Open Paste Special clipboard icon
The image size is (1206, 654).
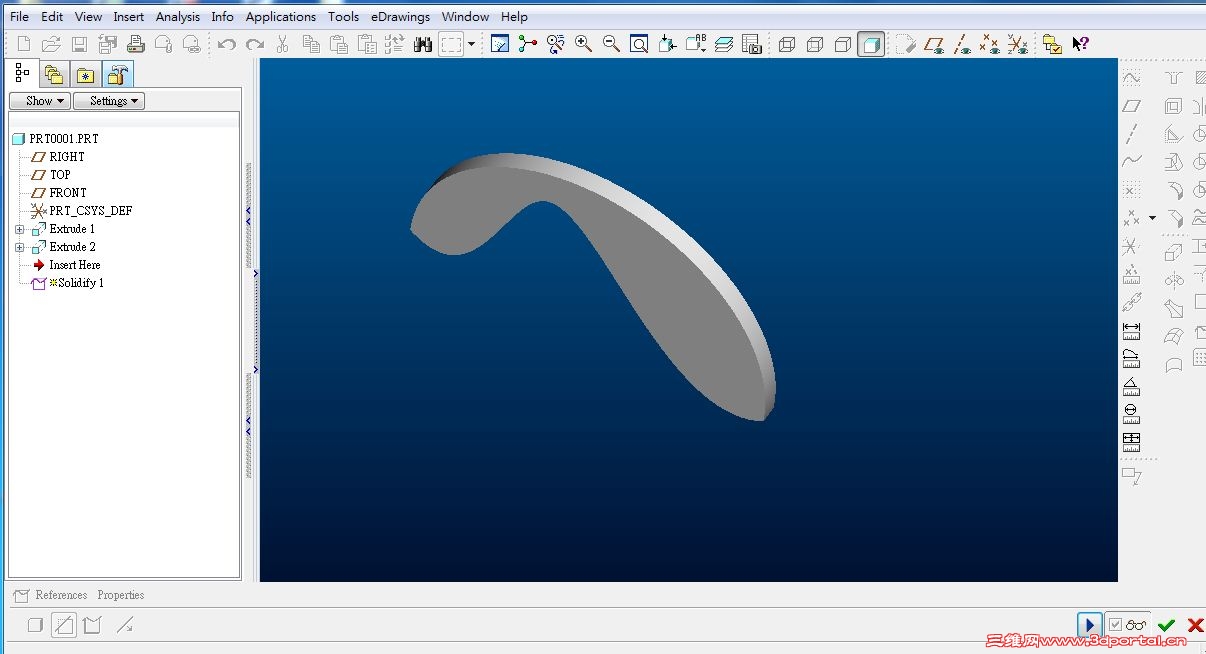(x=367, y=44)
